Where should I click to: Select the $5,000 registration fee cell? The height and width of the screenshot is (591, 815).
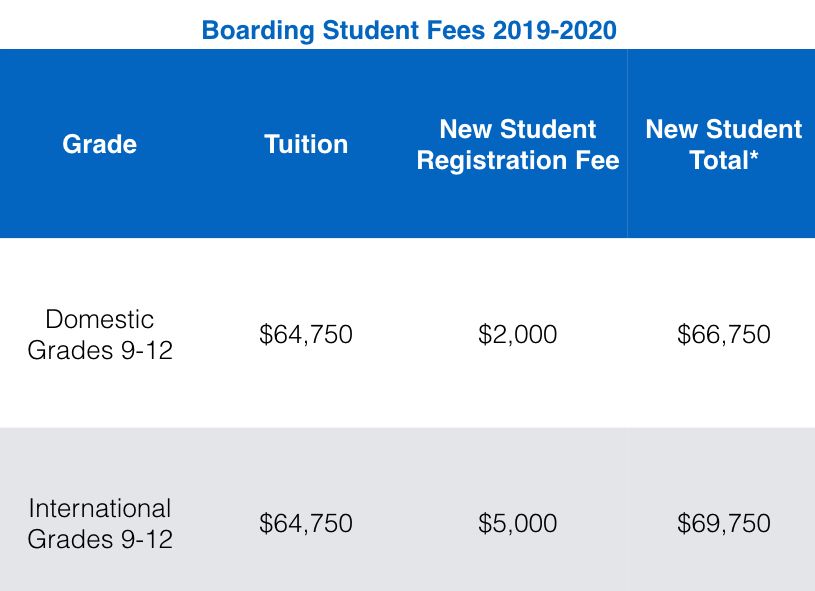(x=517, y=523)
